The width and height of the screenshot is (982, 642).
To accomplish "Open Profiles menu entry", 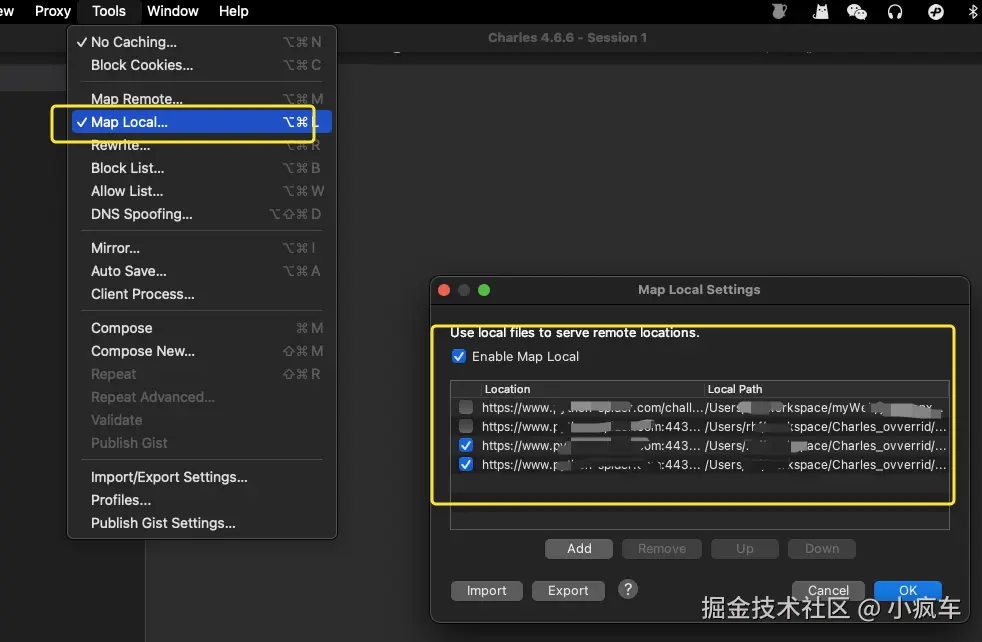I will click(202, 500).
